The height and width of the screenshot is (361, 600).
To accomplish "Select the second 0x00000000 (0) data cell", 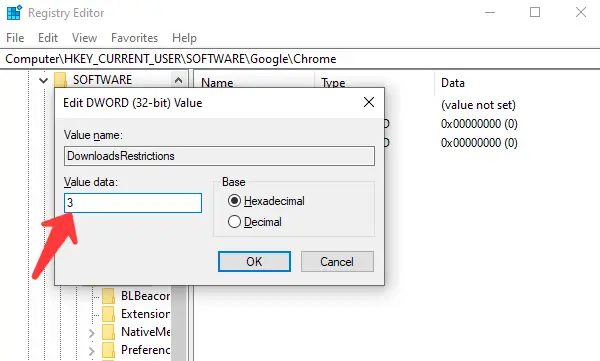I will (x=479, y=143).
